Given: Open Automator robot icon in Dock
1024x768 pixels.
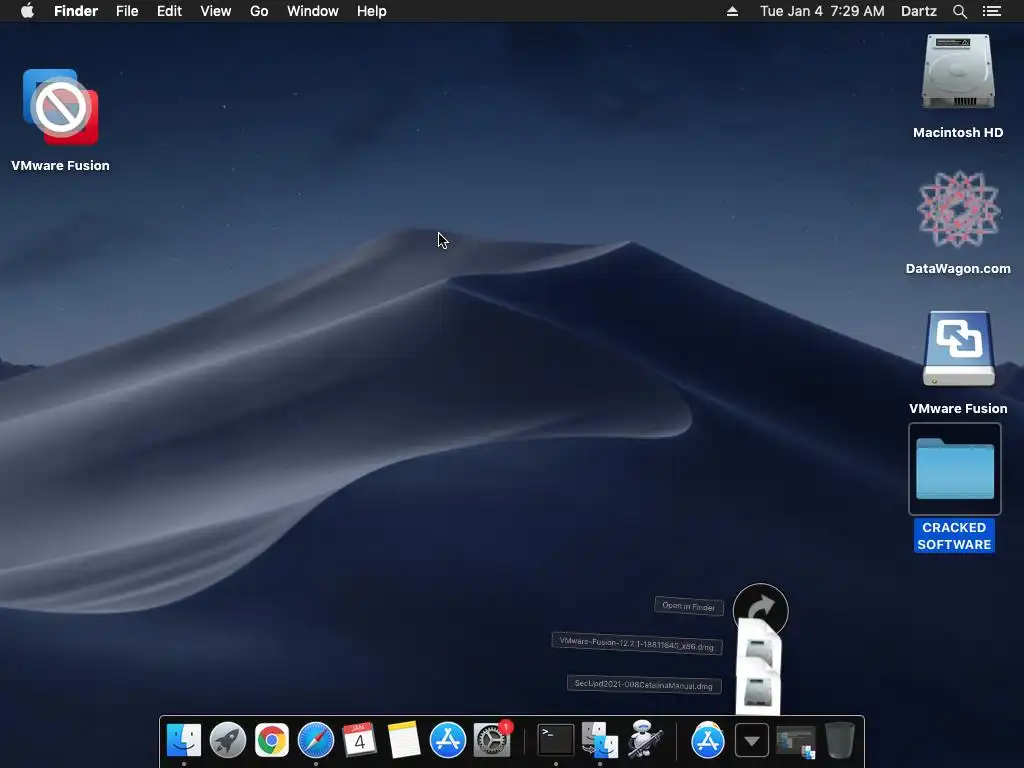Looking at the screenshot, I should tap(645, 739).
